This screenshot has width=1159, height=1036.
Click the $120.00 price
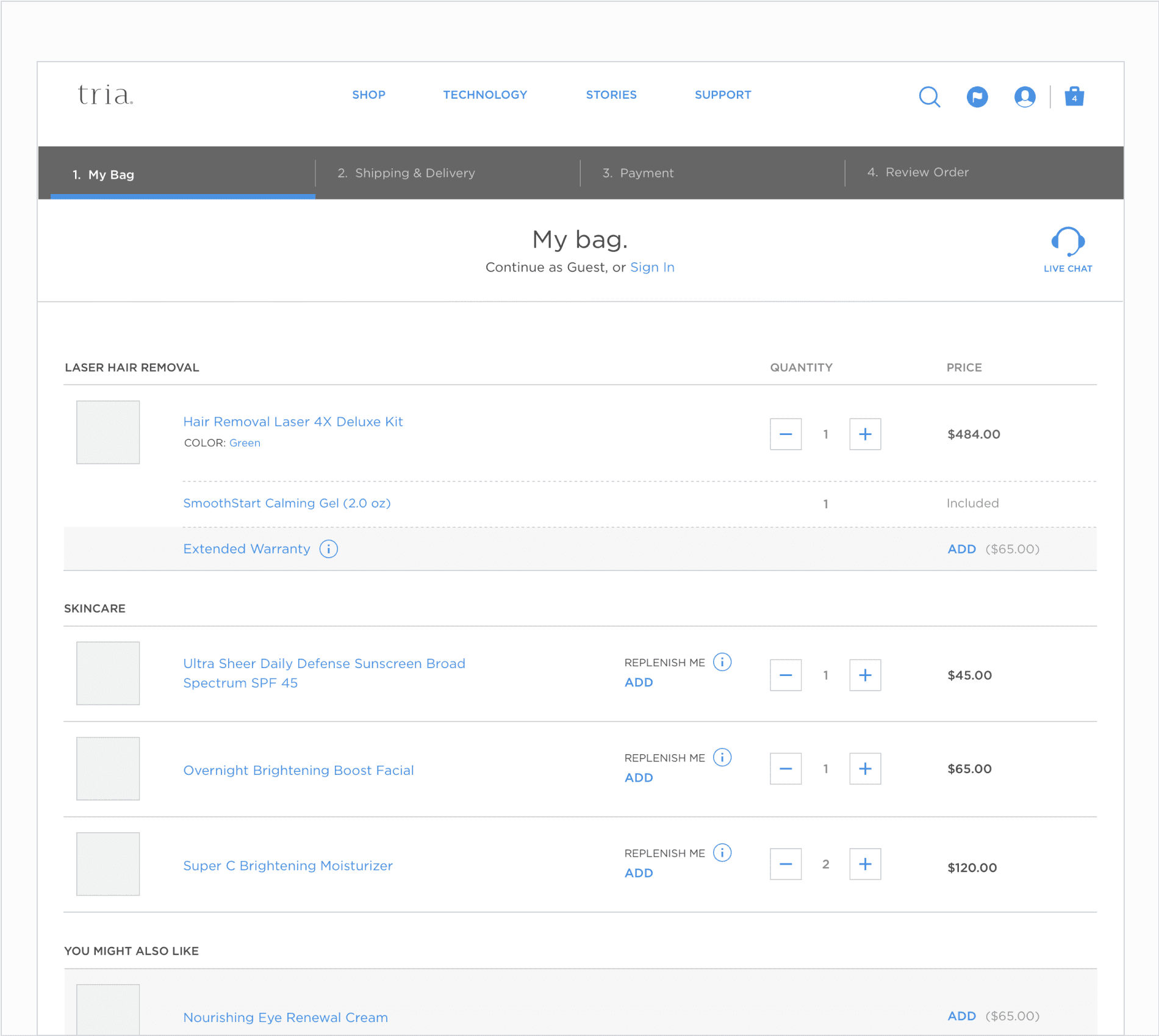coord(972,867)
